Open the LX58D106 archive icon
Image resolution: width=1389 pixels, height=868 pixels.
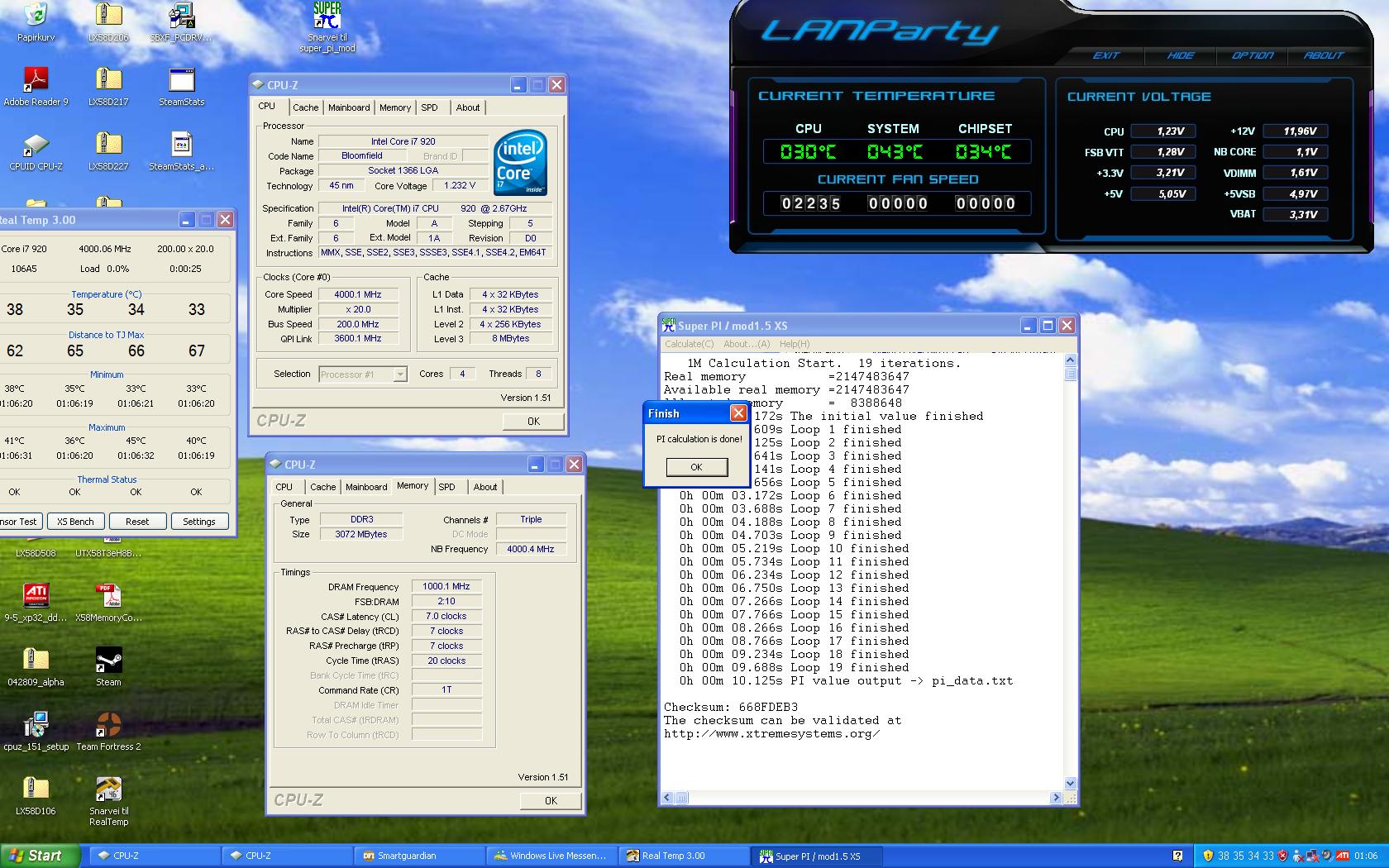point(36,789)
